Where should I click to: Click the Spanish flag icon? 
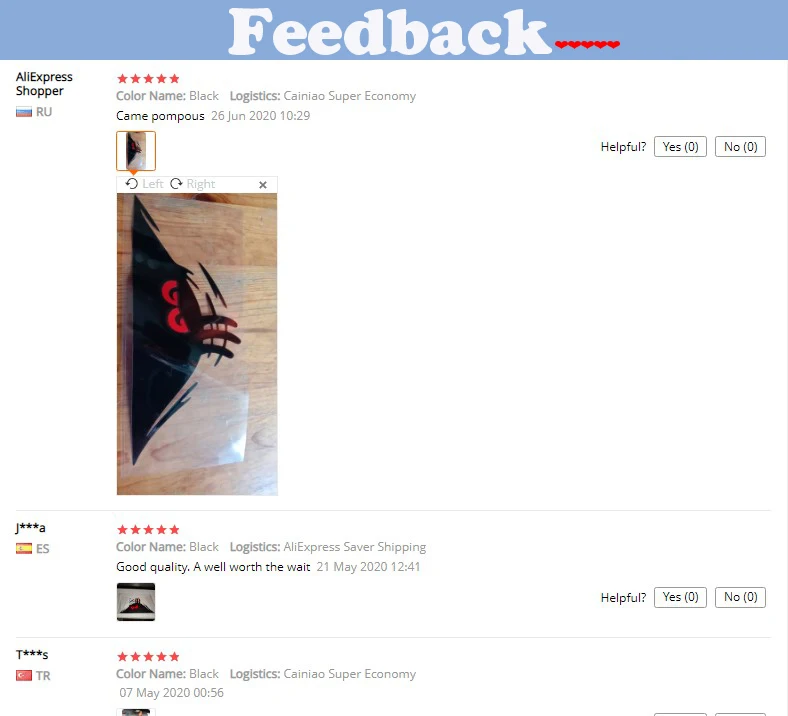tap(24, 549)
